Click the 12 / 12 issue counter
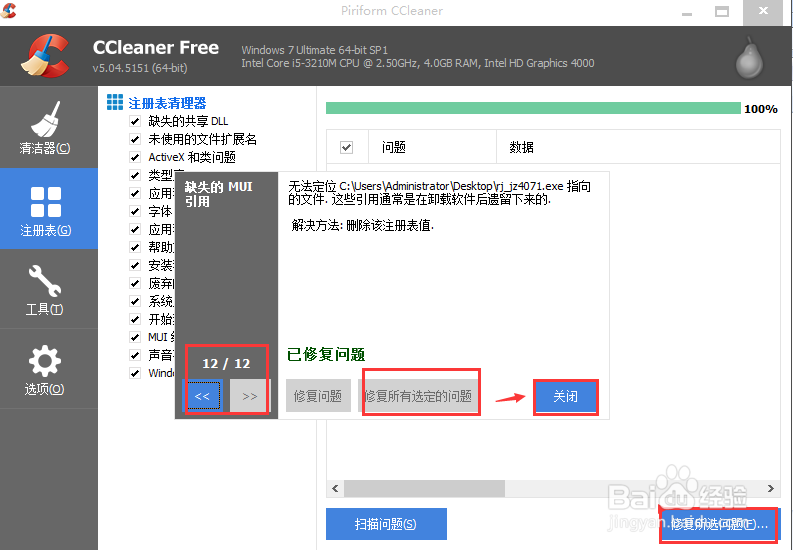 point(226,363)
